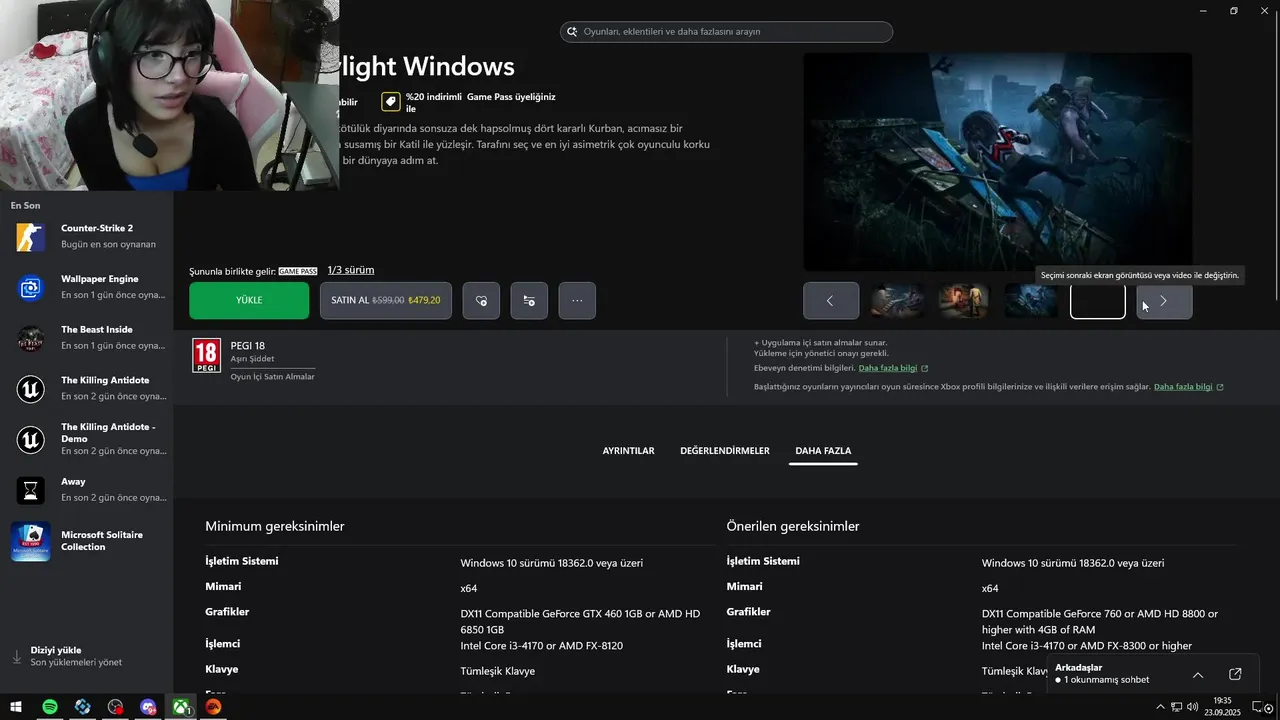
Task: Show hidden system tray icons
Action: (1160, 707)
